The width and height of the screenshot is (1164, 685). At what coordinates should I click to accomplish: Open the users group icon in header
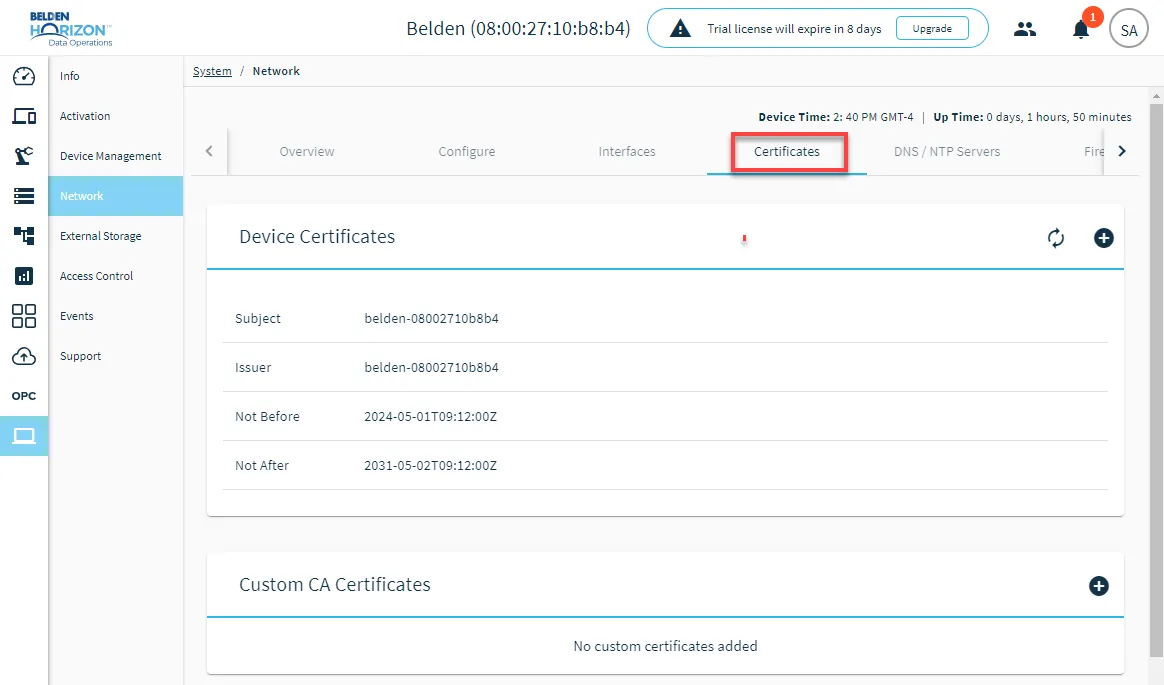tap(1025, 29)
